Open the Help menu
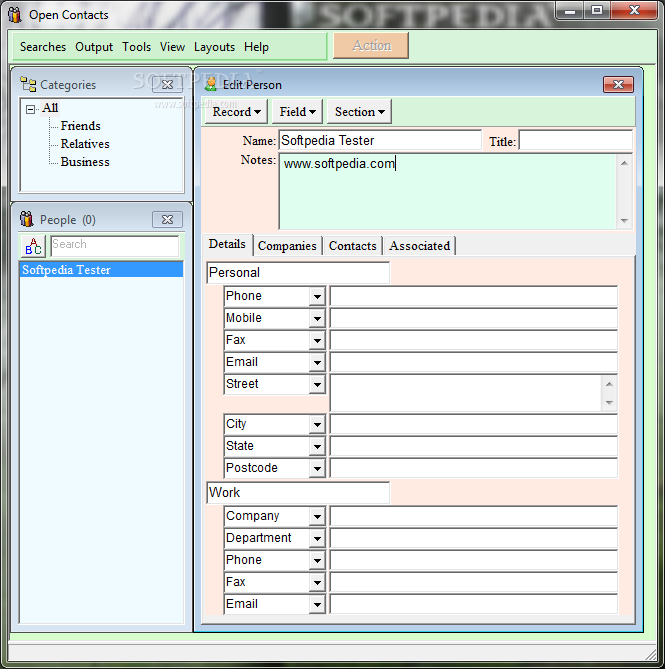This screenshot has height=669, width=665. pos(256,47)
